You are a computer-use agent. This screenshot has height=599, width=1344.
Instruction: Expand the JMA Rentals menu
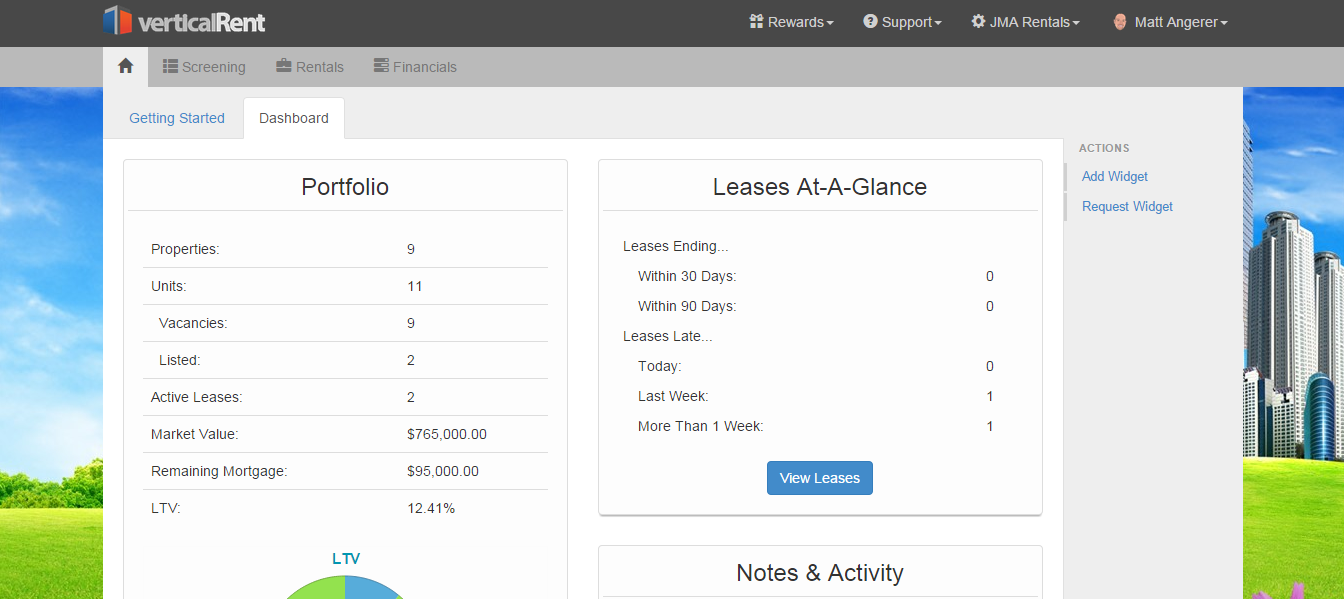tap(1025, 22)
